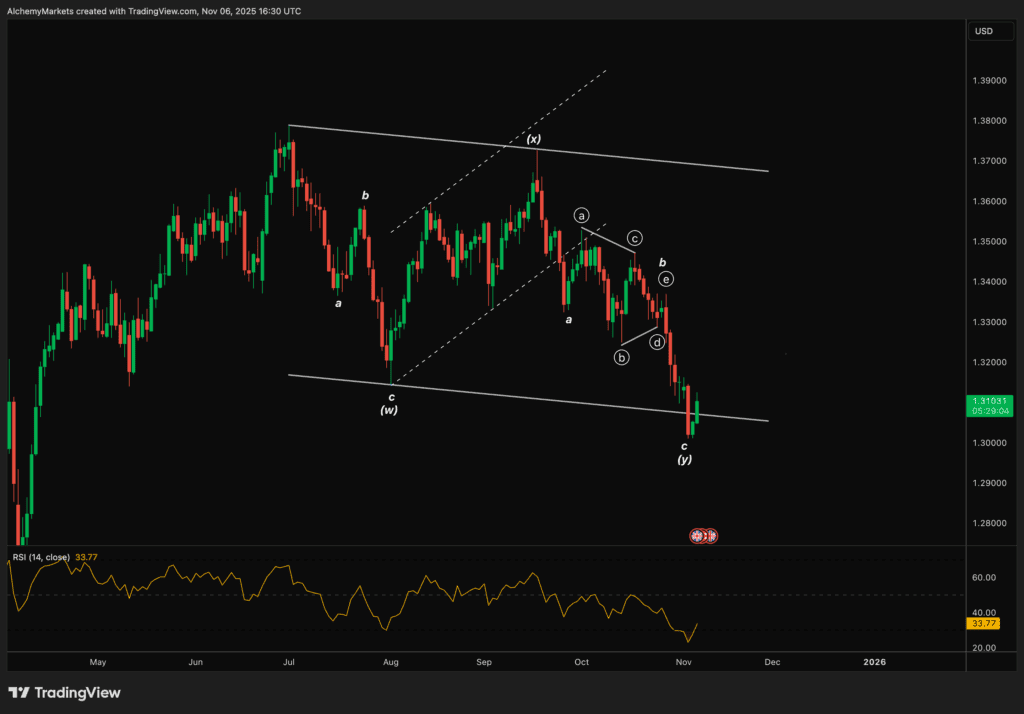1024x714 pixels.
Task: Click the 2026 label on time axis
Action: point(874,662)
